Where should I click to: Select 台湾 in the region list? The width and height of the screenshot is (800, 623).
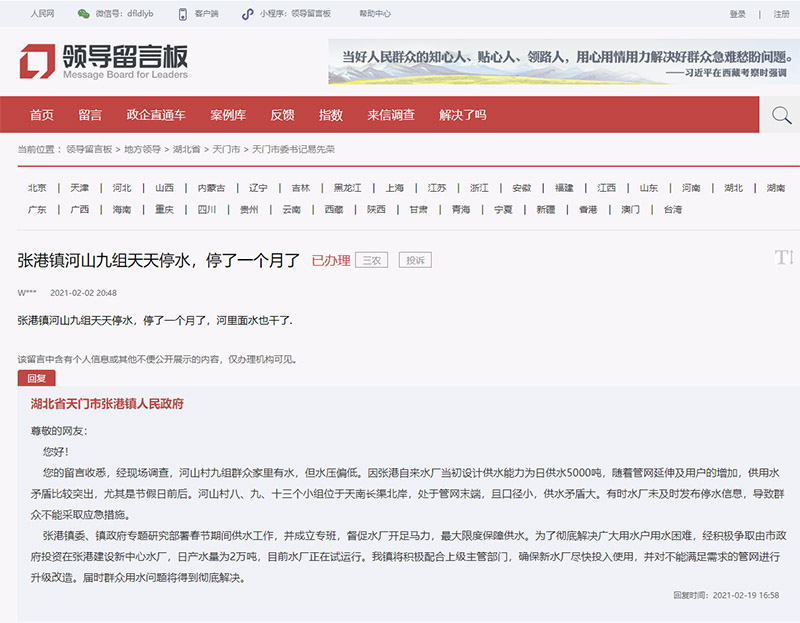[x=673, y=210]
